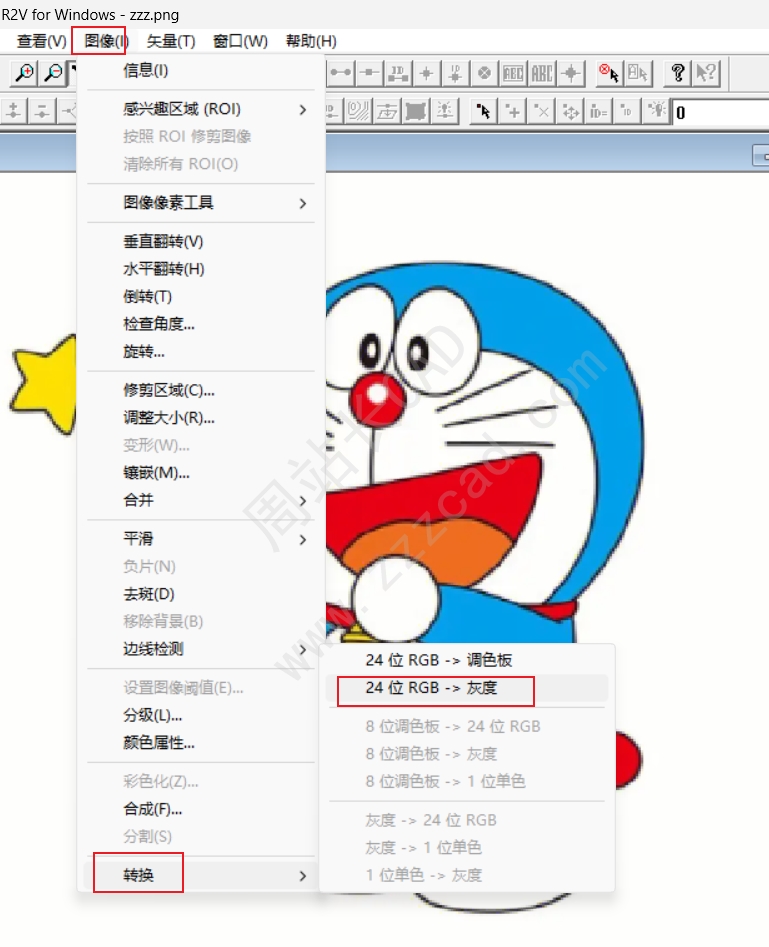Select 水平翻转(H) menu item
The image size is (769, 947).
[x=201, y=269]
